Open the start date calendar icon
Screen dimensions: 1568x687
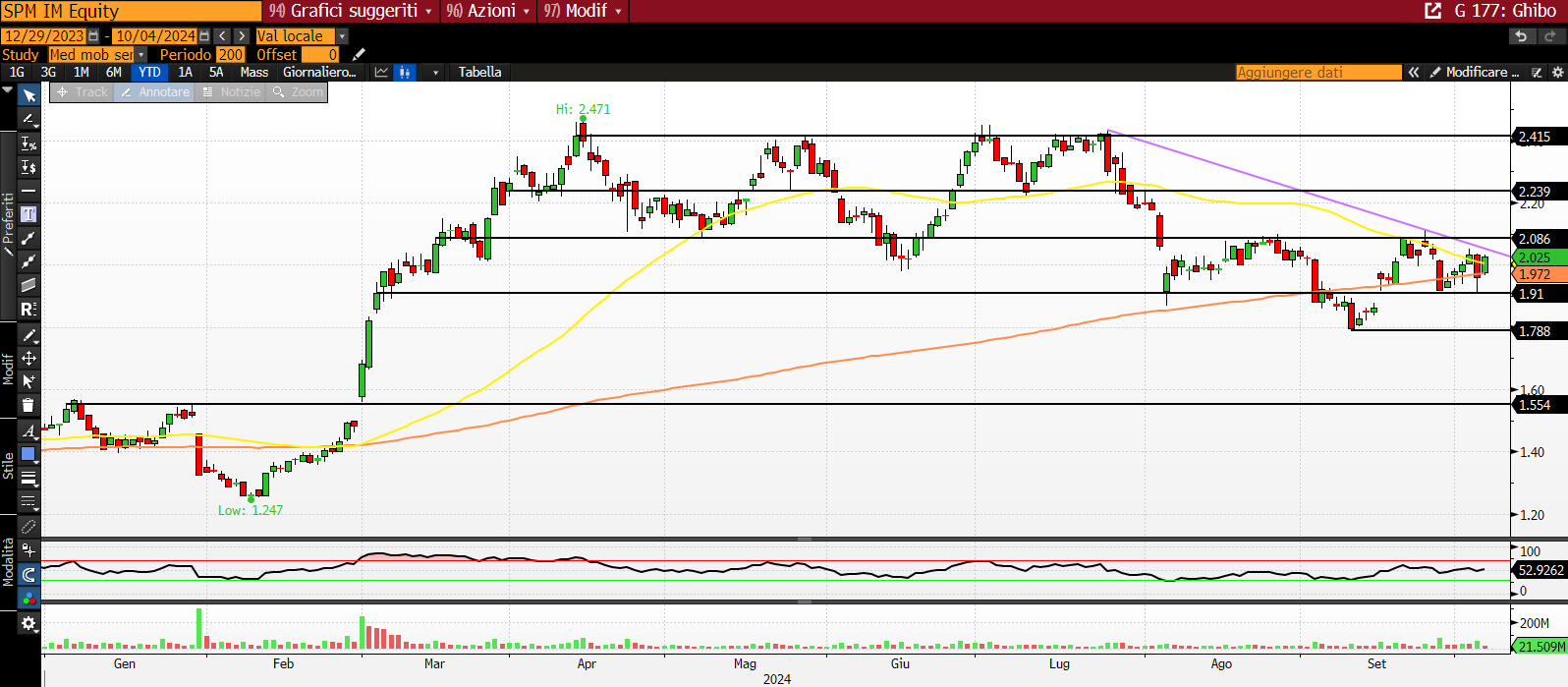pos(93,36)
